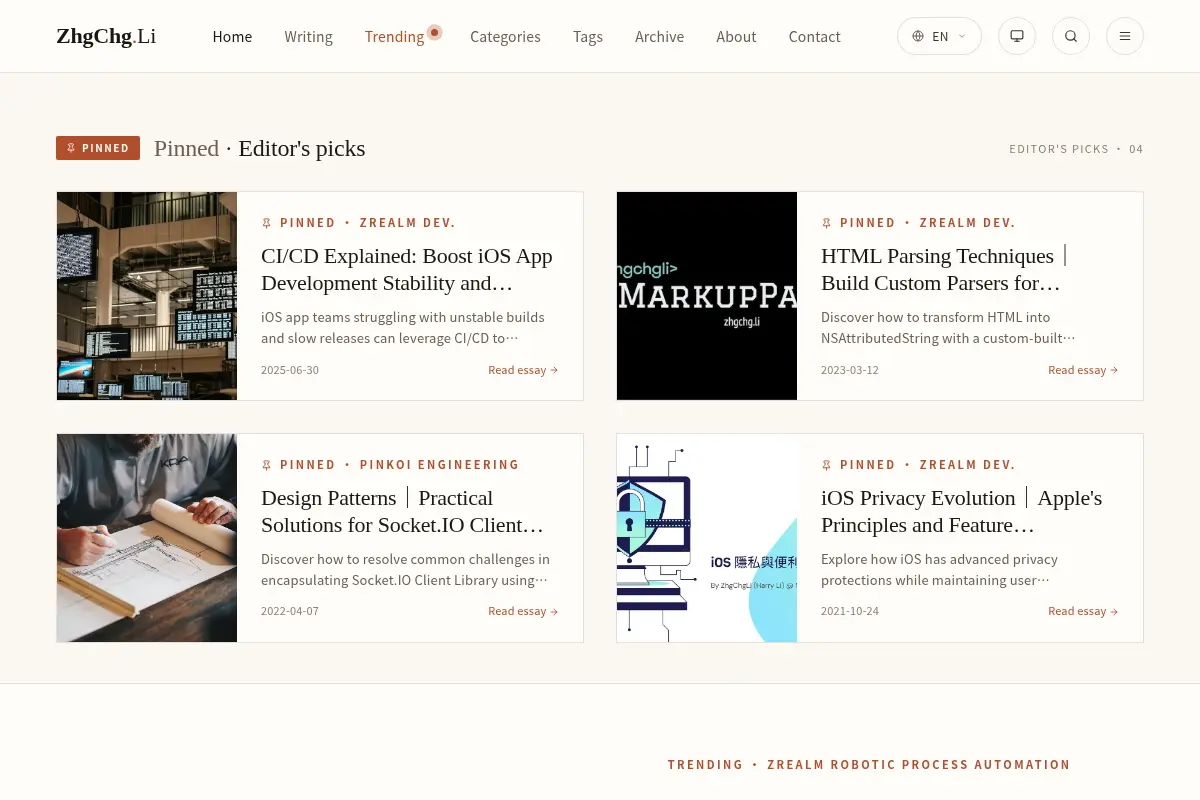Open the hamburger menu icon
This screenshot has height=800, width=1200.
point(1125,36)
